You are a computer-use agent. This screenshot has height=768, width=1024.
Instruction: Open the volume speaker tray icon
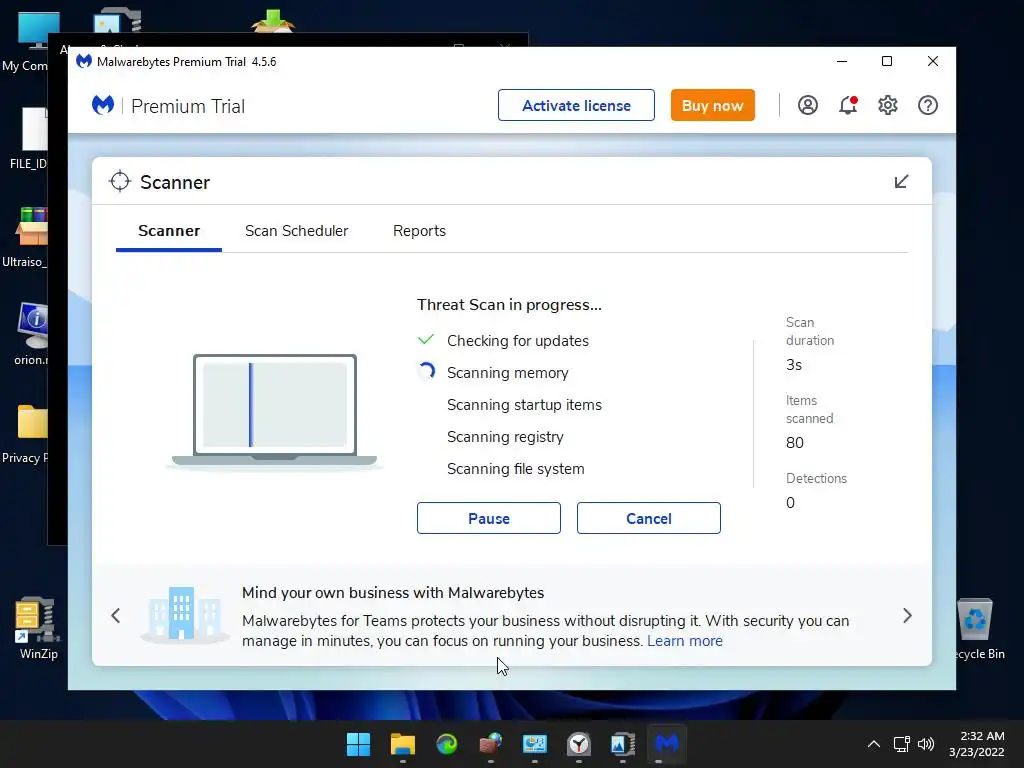pos(926,744)
